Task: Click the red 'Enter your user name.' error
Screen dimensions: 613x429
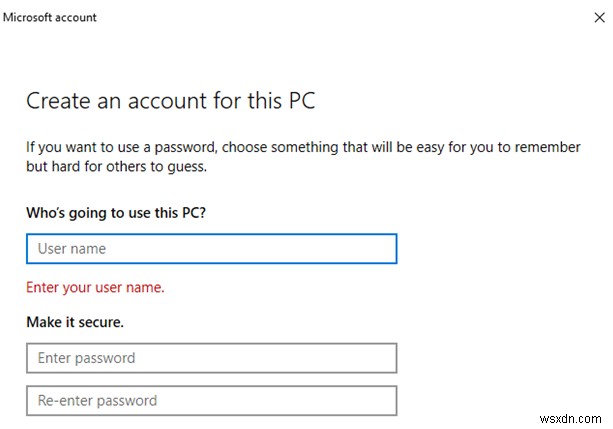Action: point(95,287)
